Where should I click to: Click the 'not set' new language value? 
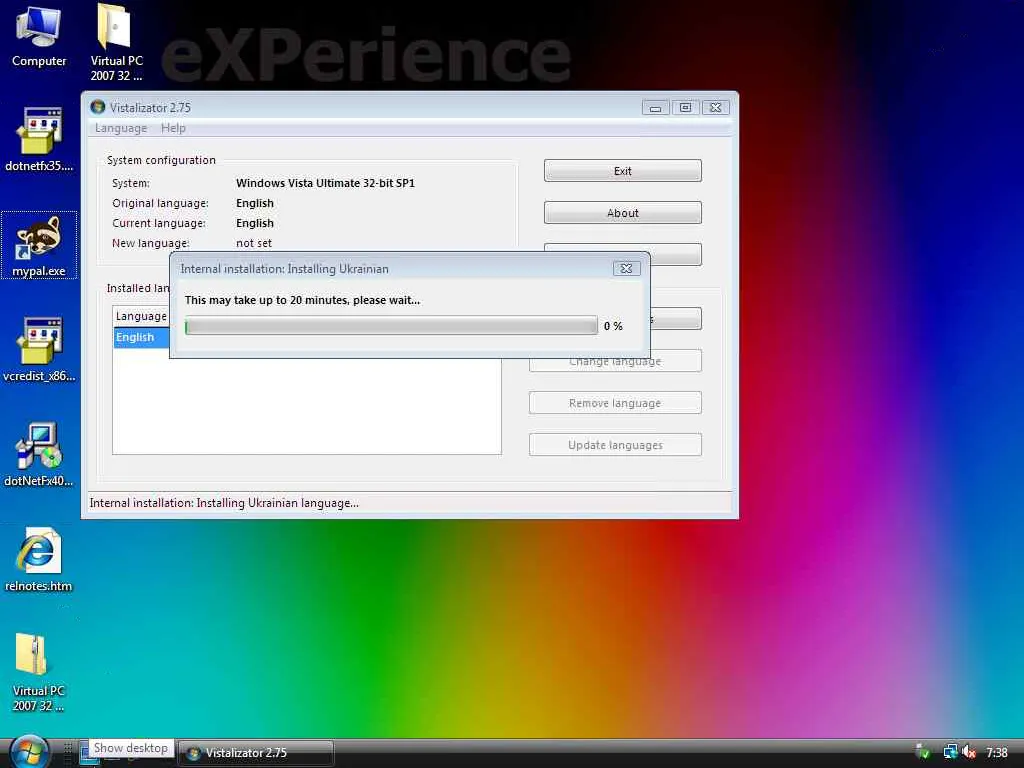pyautogui.click(x=254, y=243)
